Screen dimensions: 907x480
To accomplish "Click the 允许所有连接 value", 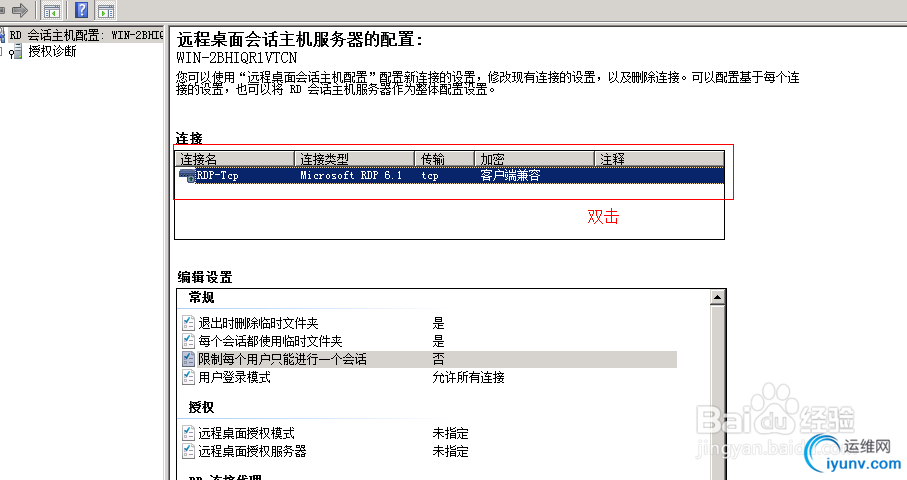I will click(469, 378).
